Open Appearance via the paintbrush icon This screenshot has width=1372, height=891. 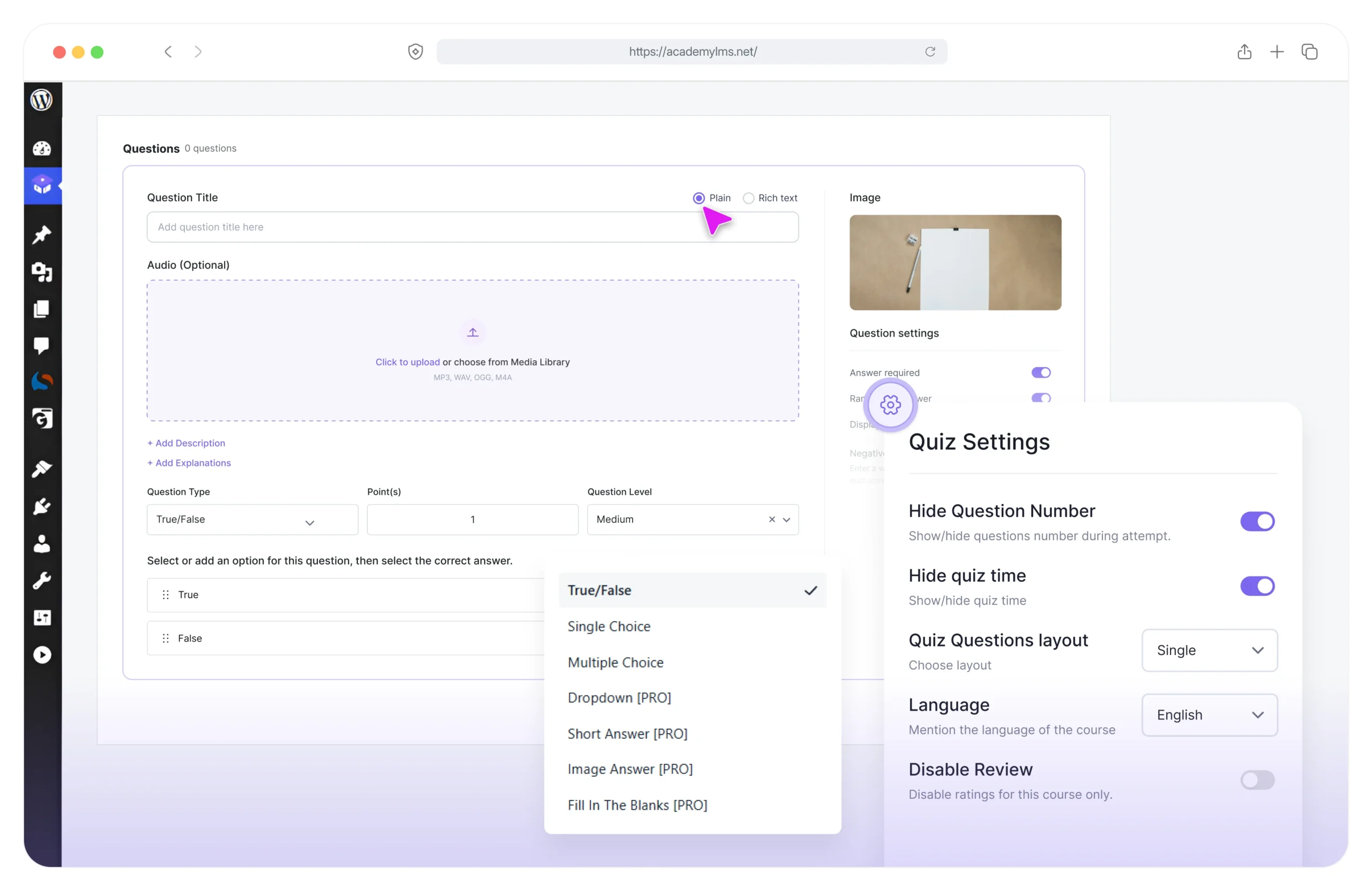(x=41, y=469)
